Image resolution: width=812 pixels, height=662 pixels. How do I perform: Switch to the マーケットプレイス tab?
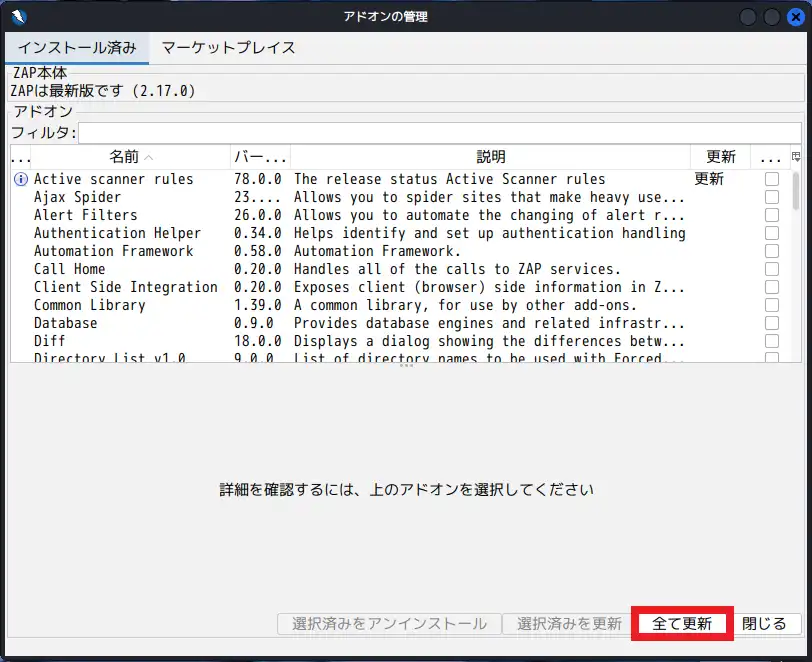pyautogui.click(x=229, y=46)
